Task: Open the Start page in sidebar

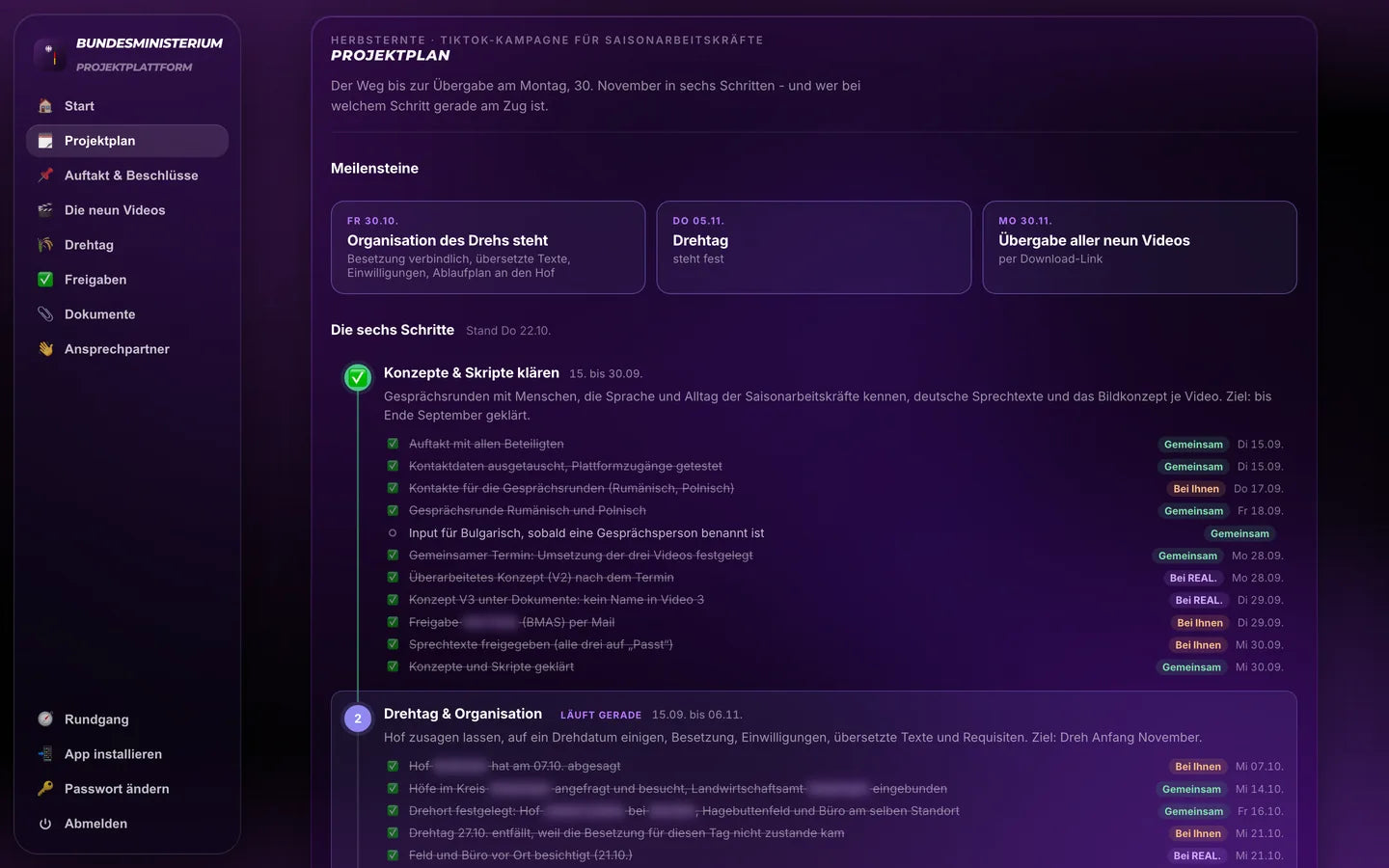Action: pyautogui.click(x=127, y=106)
